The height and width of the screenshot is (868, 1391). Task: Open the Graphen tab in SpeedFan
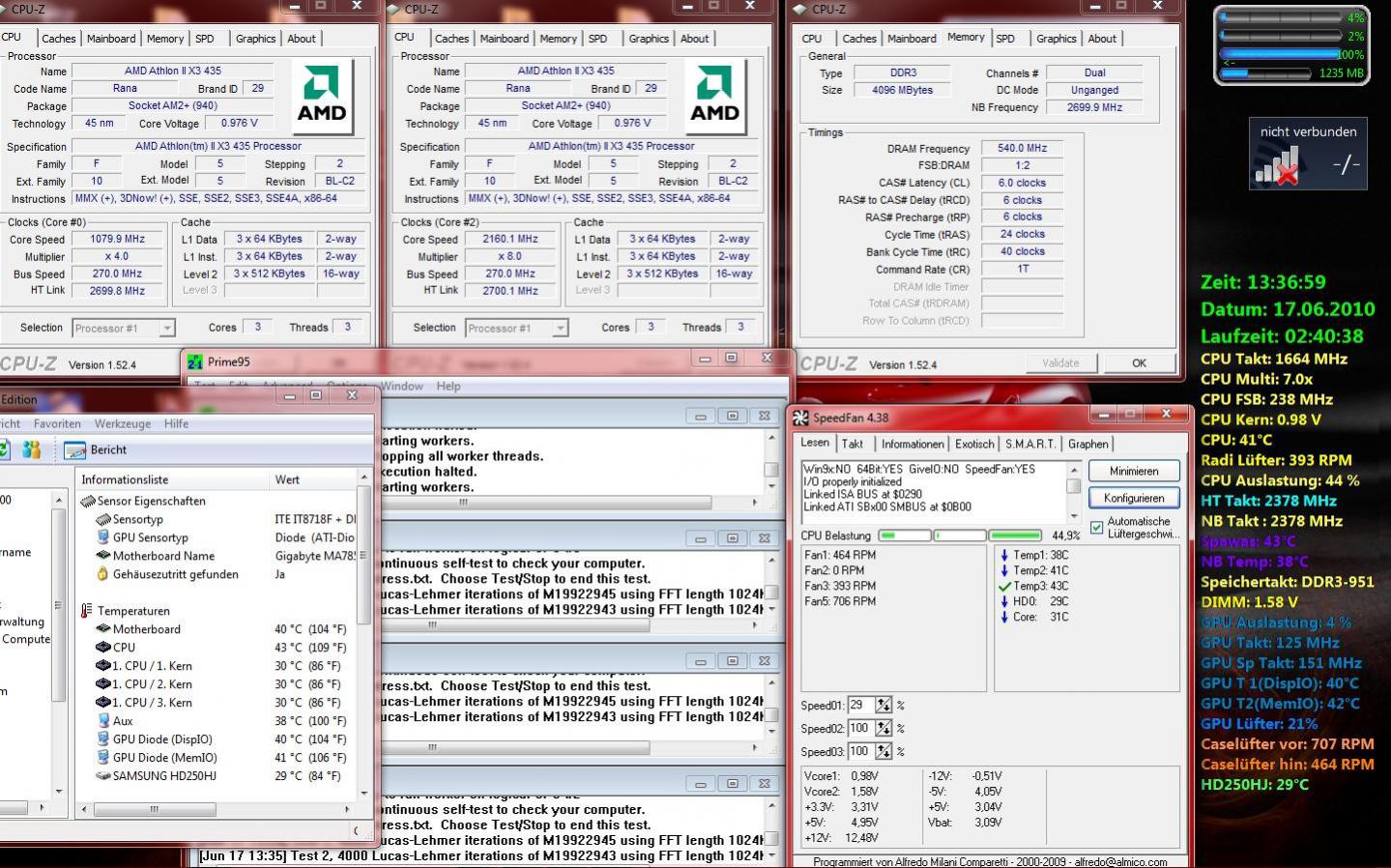tap(1087, 444)
